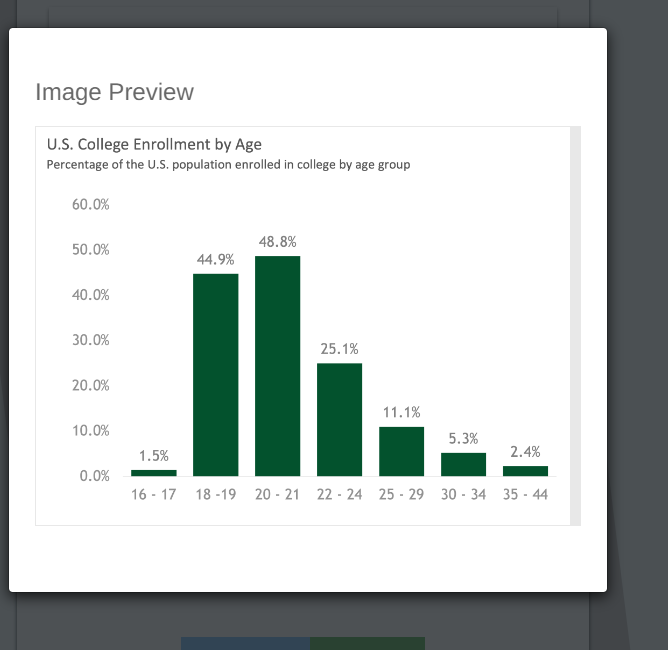The image size is (668, 650).
Task: Click the chart title 'U.S. College Enrollment by Age'
Action: point(154,144)
